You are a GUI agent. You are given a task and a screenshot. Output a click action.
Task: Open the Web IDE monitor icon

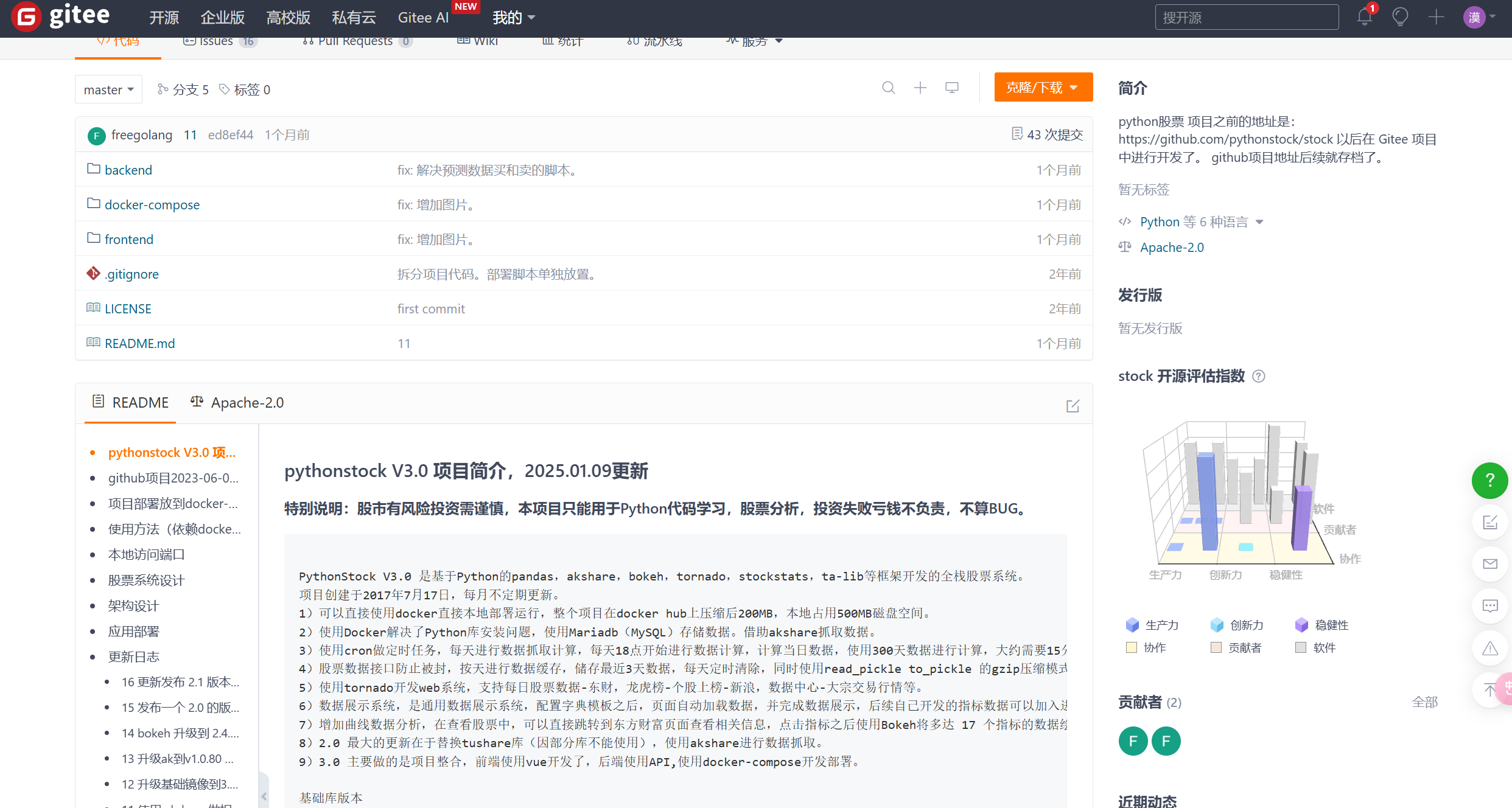click(x=951, y=88)
